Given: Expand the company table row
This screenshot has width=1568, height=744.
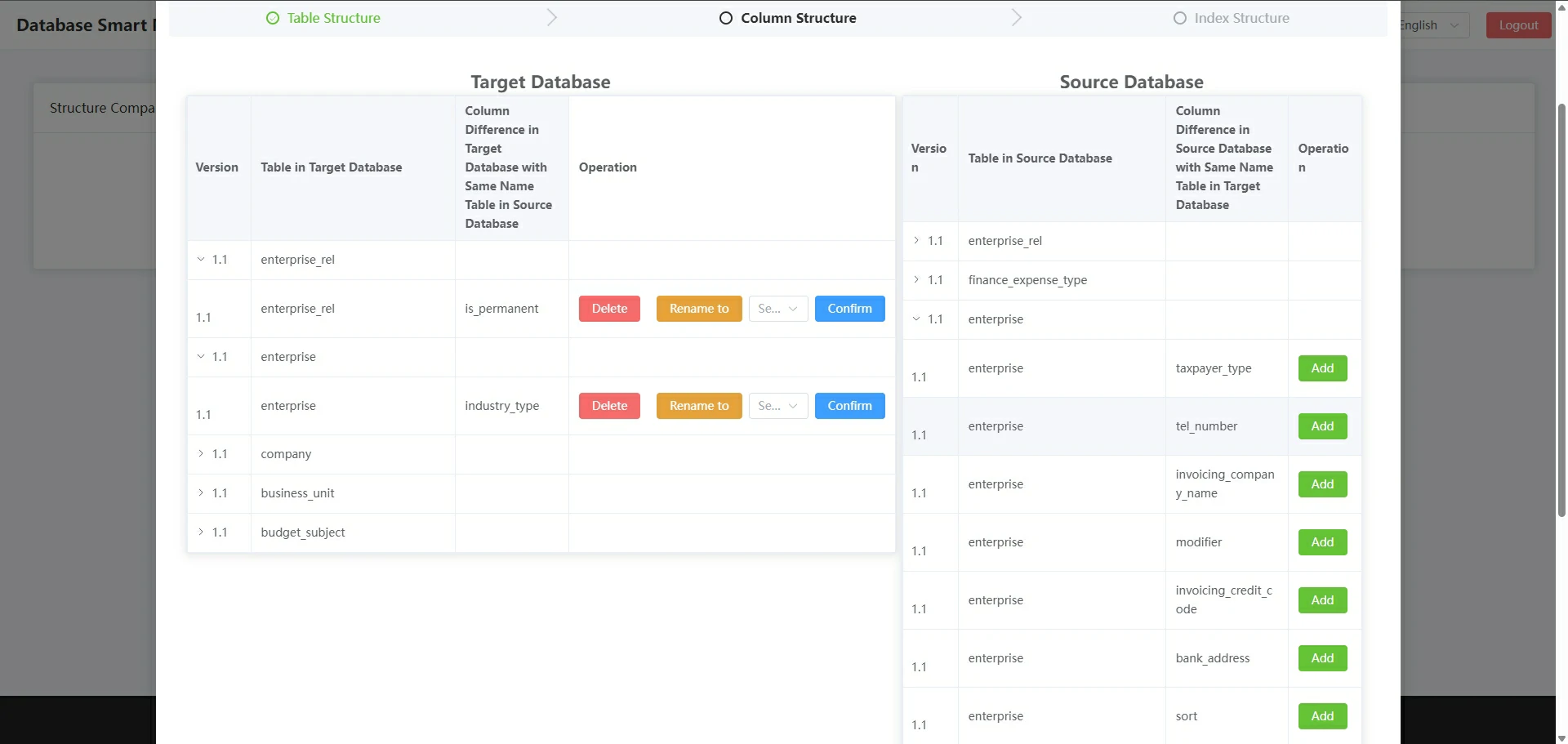Looking at the screenshot, I should (201, 454).
